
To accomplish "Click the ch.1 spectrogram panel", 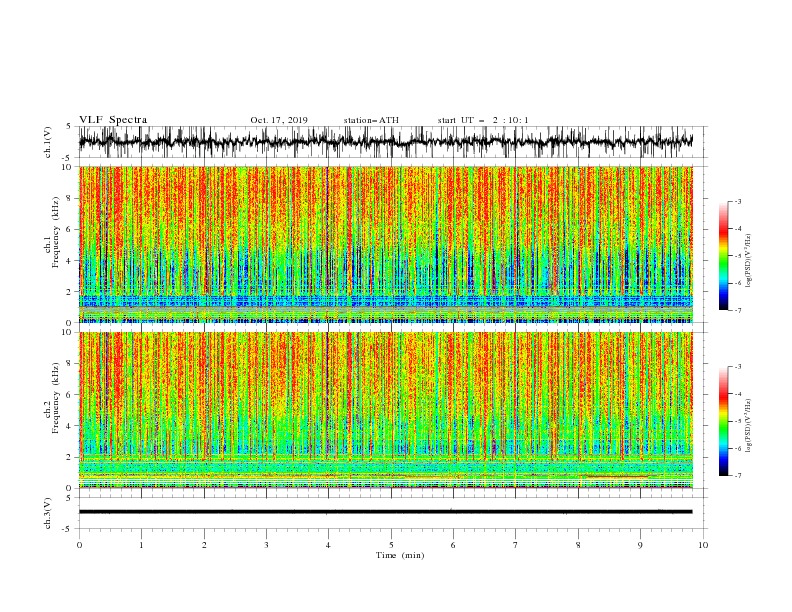I will tap(385, 244).
